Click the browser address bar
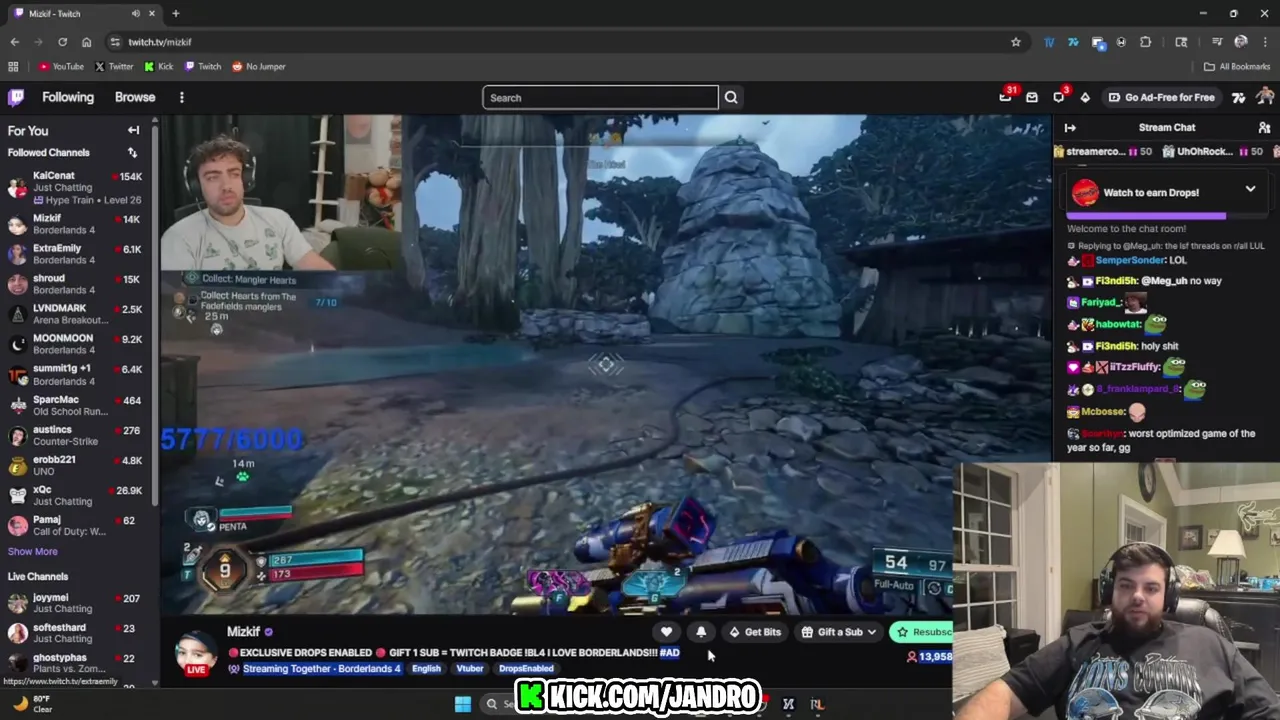Image resolution: width=1280 pixels, height=720 pixels. pos(560,42)
